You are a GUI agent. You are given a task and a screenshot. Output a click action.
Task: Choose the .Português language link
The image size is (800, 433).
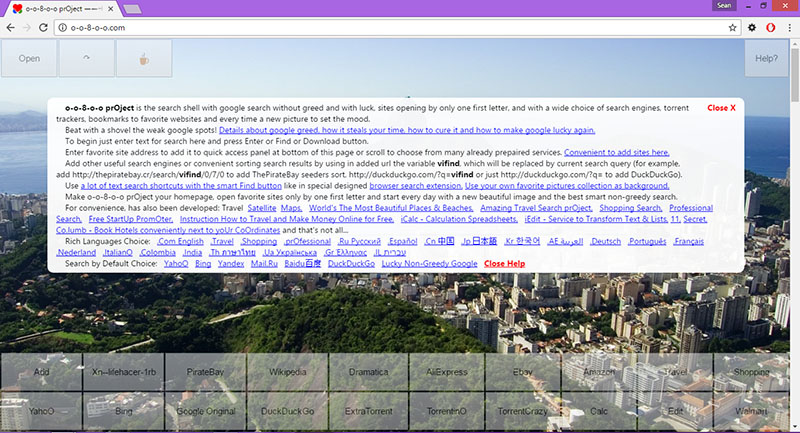coord(647,241)
